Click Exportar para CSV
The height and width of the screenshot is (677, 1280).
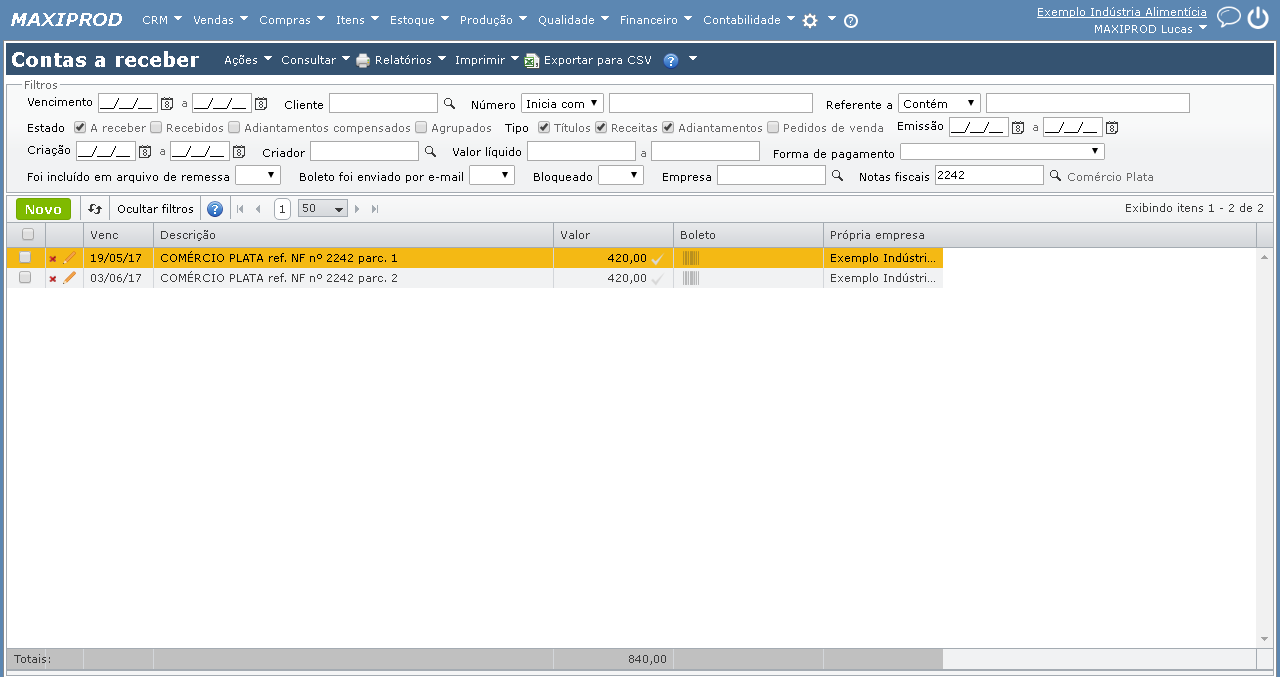click(588, 60)
